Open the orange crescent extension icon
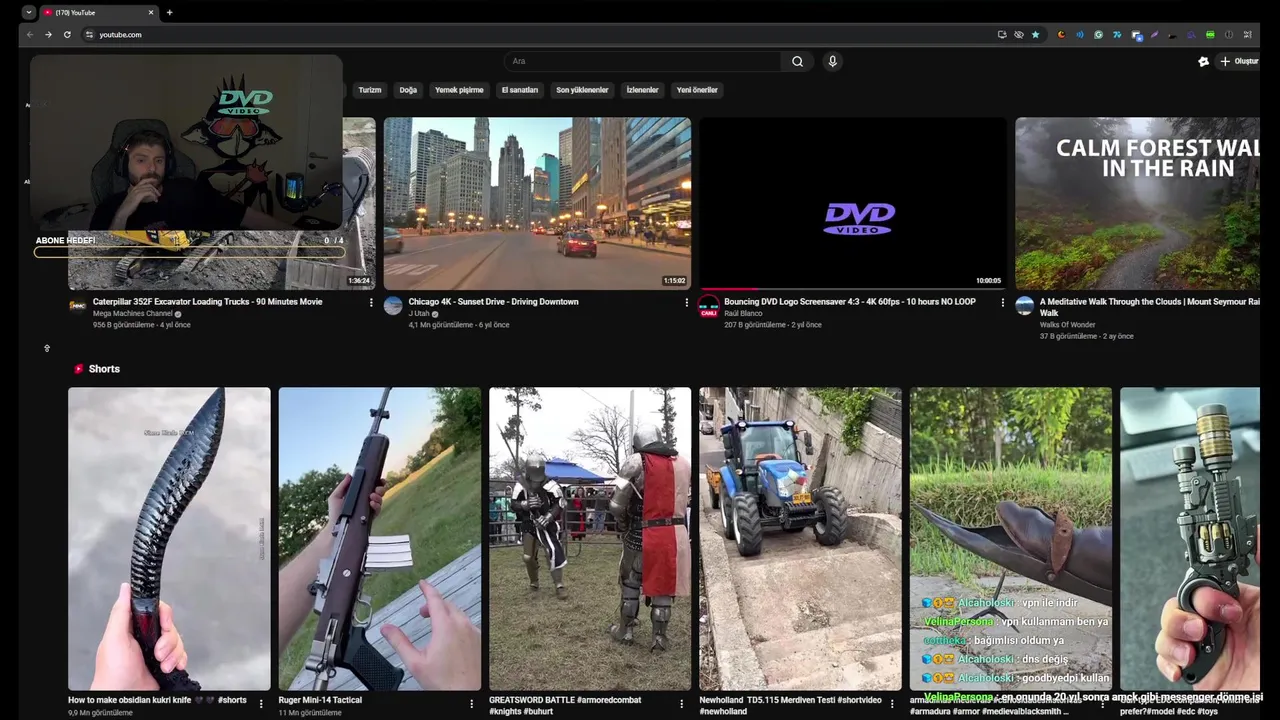 click(x=1061, y=34)
